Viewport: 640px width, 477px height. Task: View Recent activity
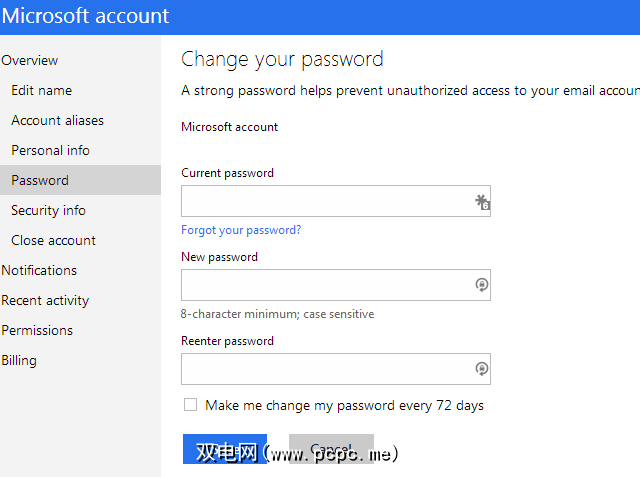click(45, 300)
